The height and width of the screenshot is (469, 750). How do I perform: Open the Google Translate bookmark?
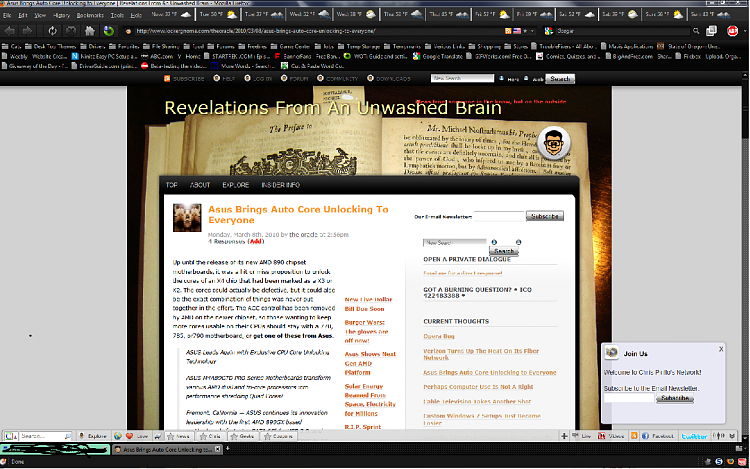point(438,56)
